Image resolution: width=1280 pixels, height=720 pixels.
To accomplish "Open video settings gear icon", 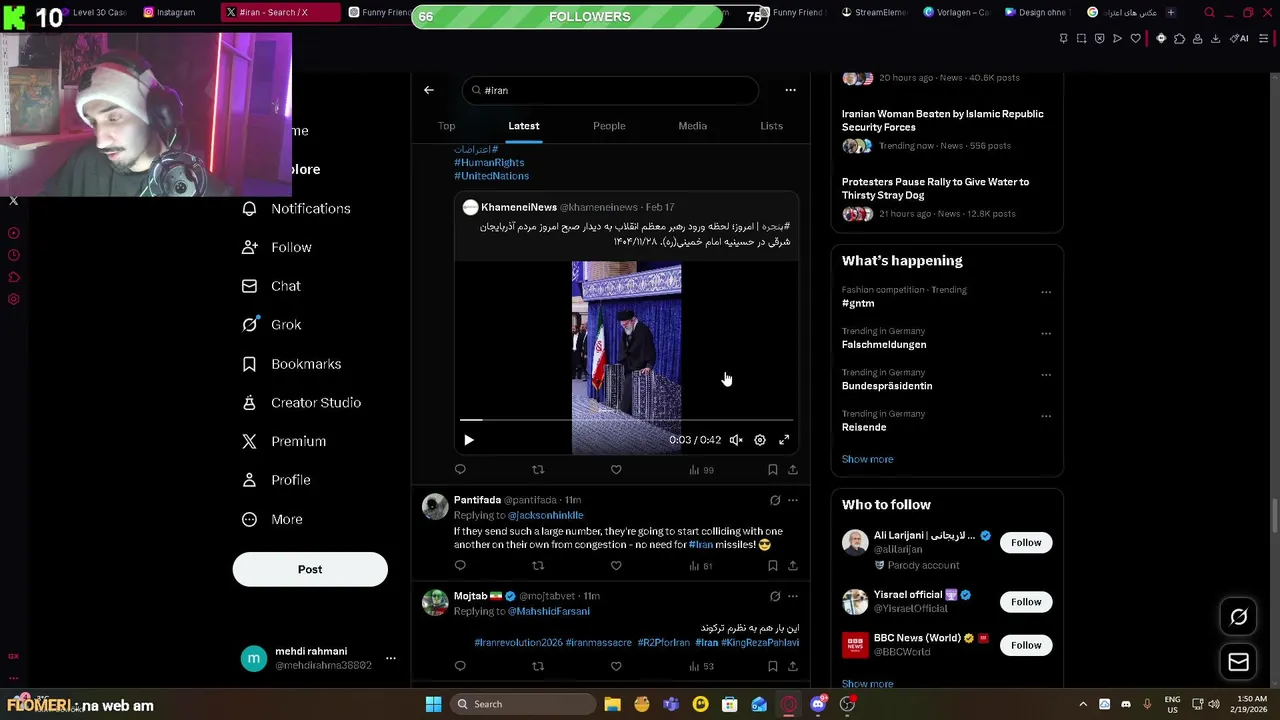I will (760, 440).
